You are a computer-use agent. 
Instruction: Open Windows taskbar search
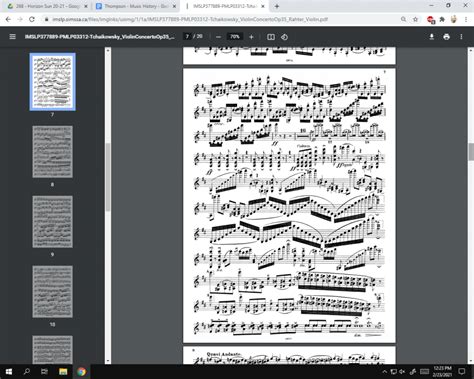[27, 371]
